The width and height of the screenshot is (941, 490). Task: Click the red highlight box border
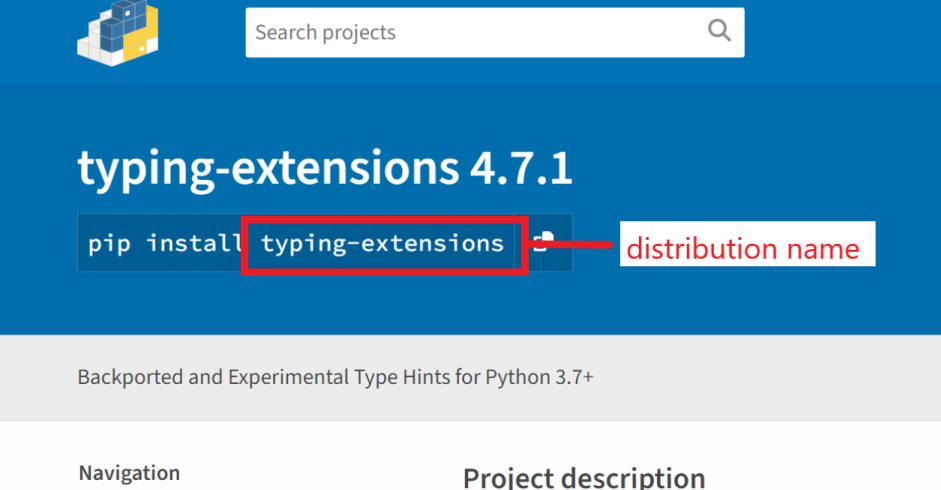(384, 220)
